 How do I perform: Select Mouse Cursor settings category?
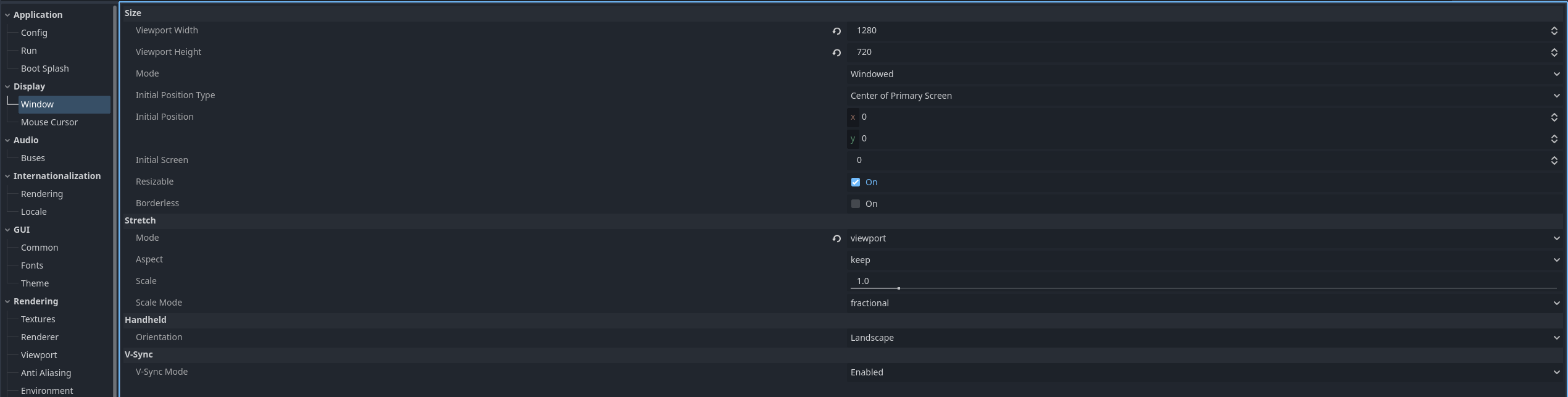(49, 122)
